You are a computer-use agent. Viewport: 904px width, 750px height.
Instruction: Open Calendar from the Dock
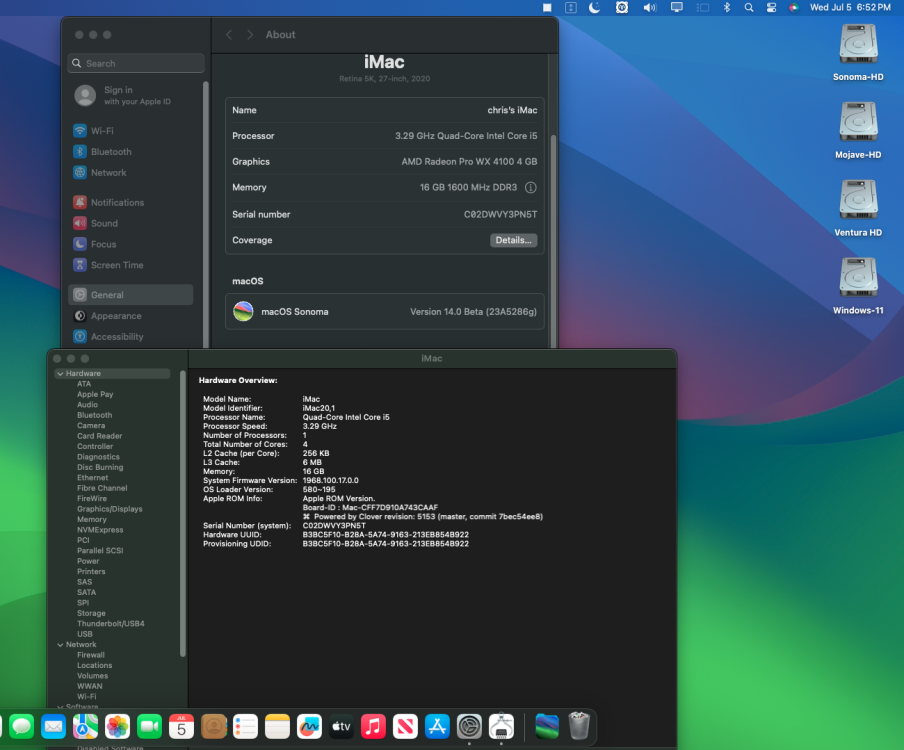click(x=182, y=726)
